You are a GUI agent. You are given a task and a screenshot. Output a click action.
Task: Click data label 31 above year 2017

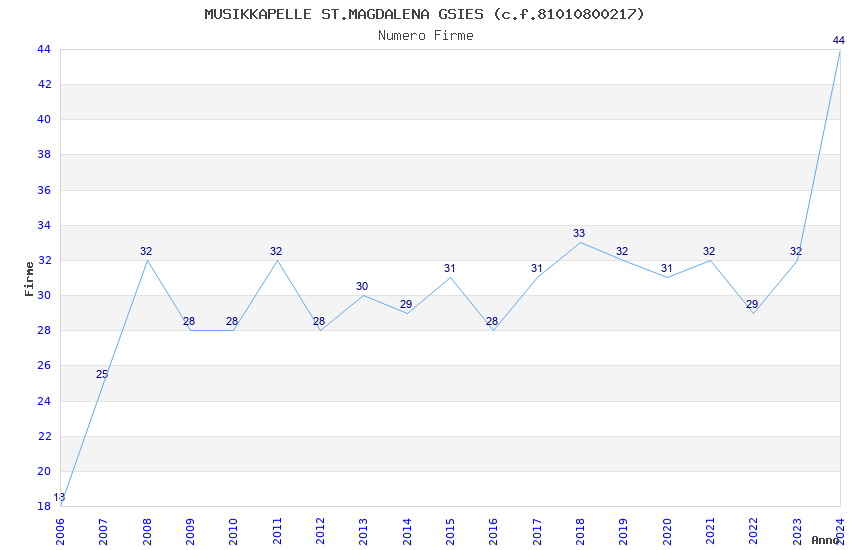point(537,268)
